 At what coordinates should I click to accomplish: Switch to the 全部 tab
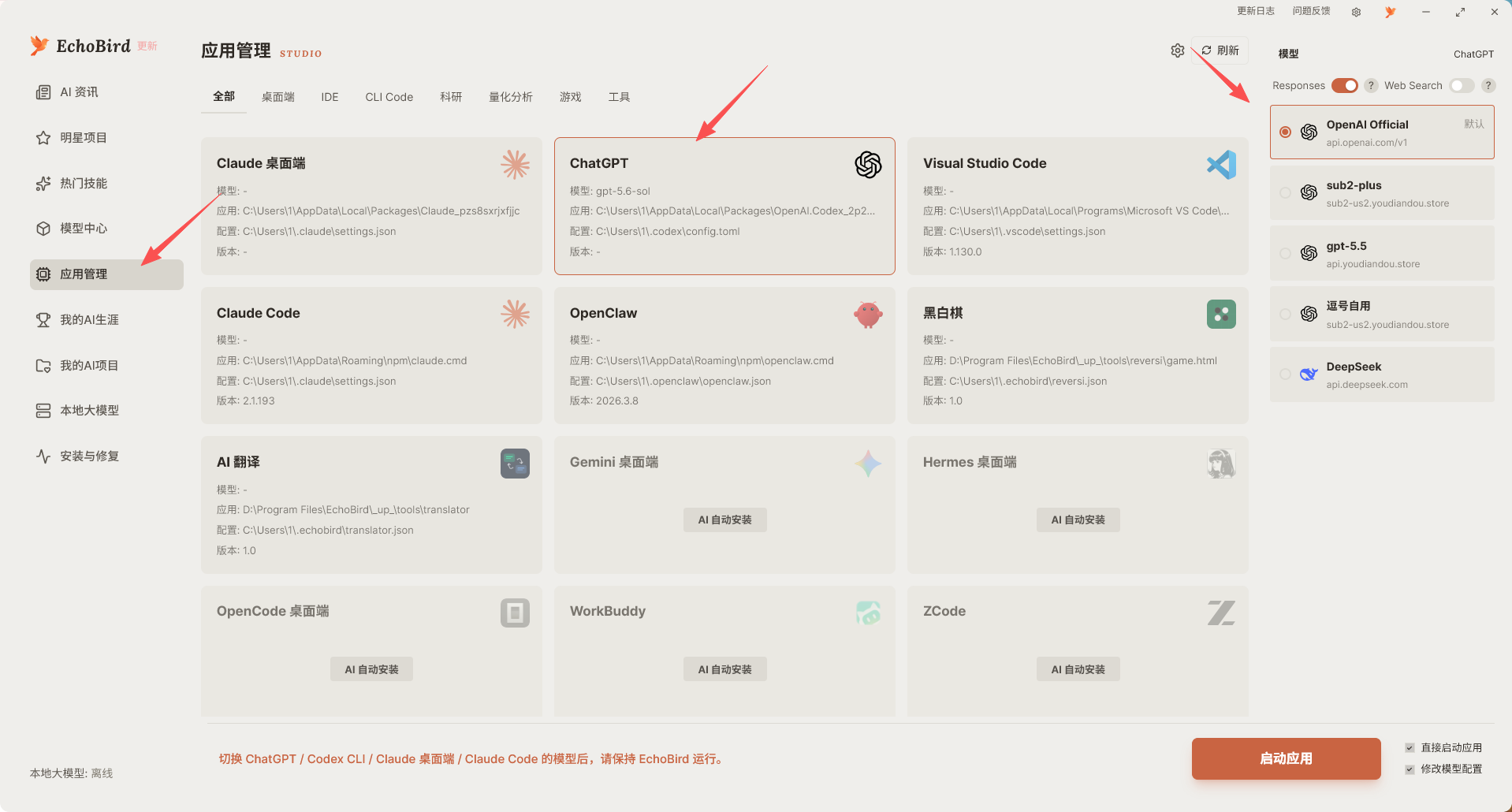click(224, 96)
